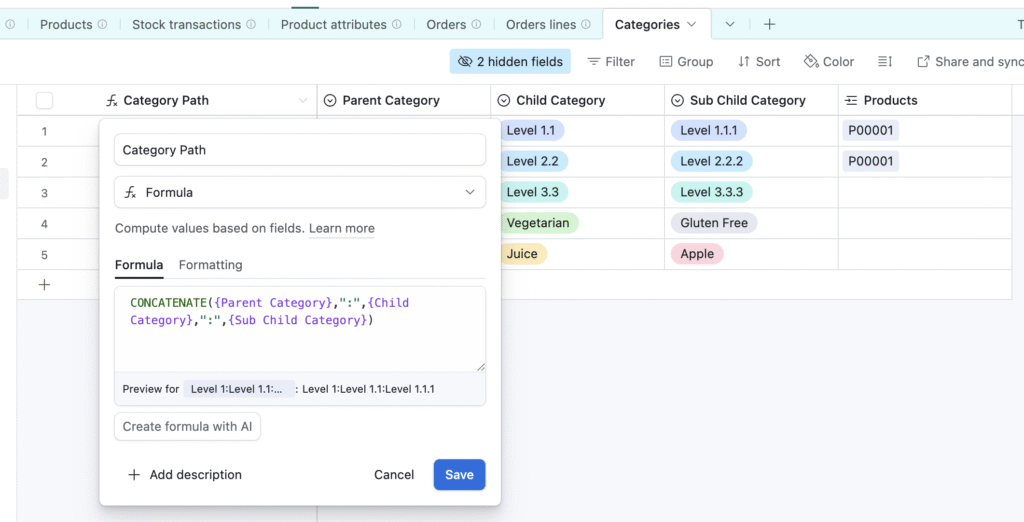Click P00001 product link in row 2

click(x=871, y=161)
